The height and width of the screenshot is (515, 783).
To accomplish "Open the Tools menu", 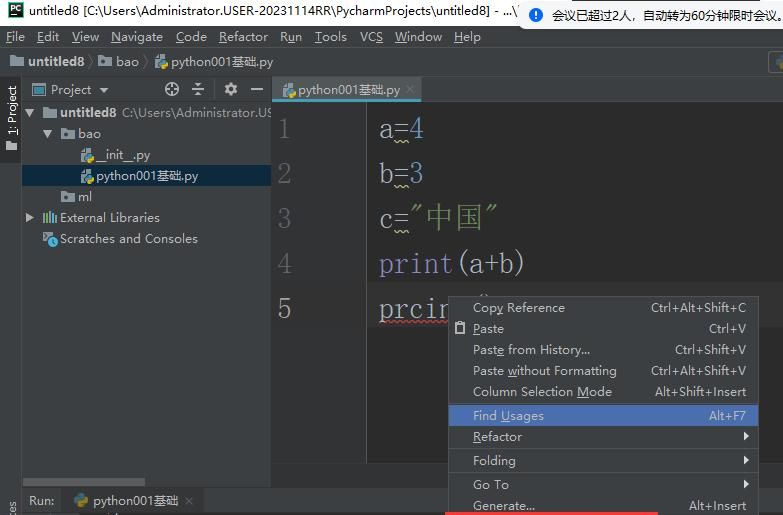I will point(330,37).
